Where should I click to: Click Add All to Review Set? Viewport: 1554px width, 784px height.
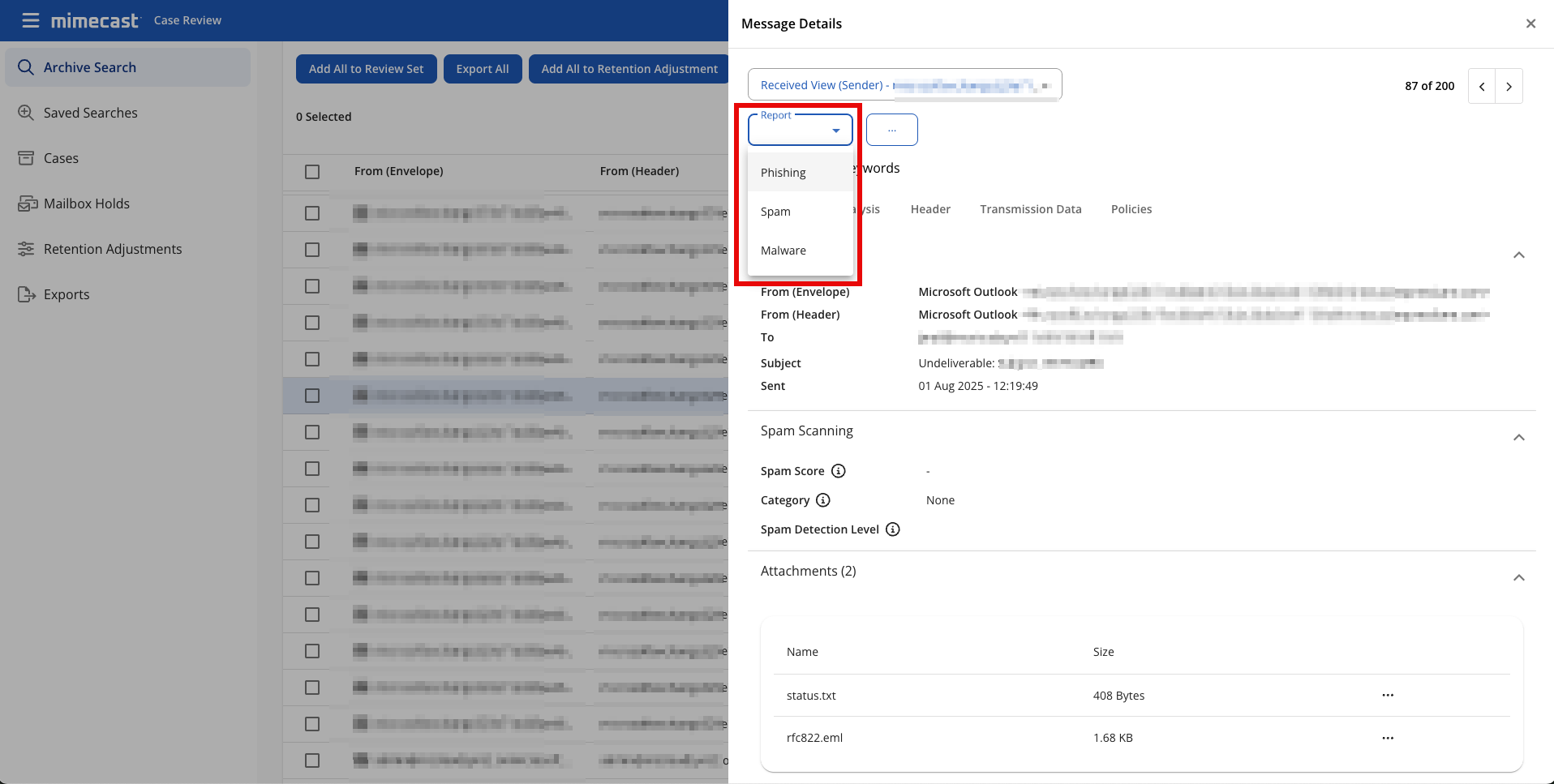click(366, 69)
